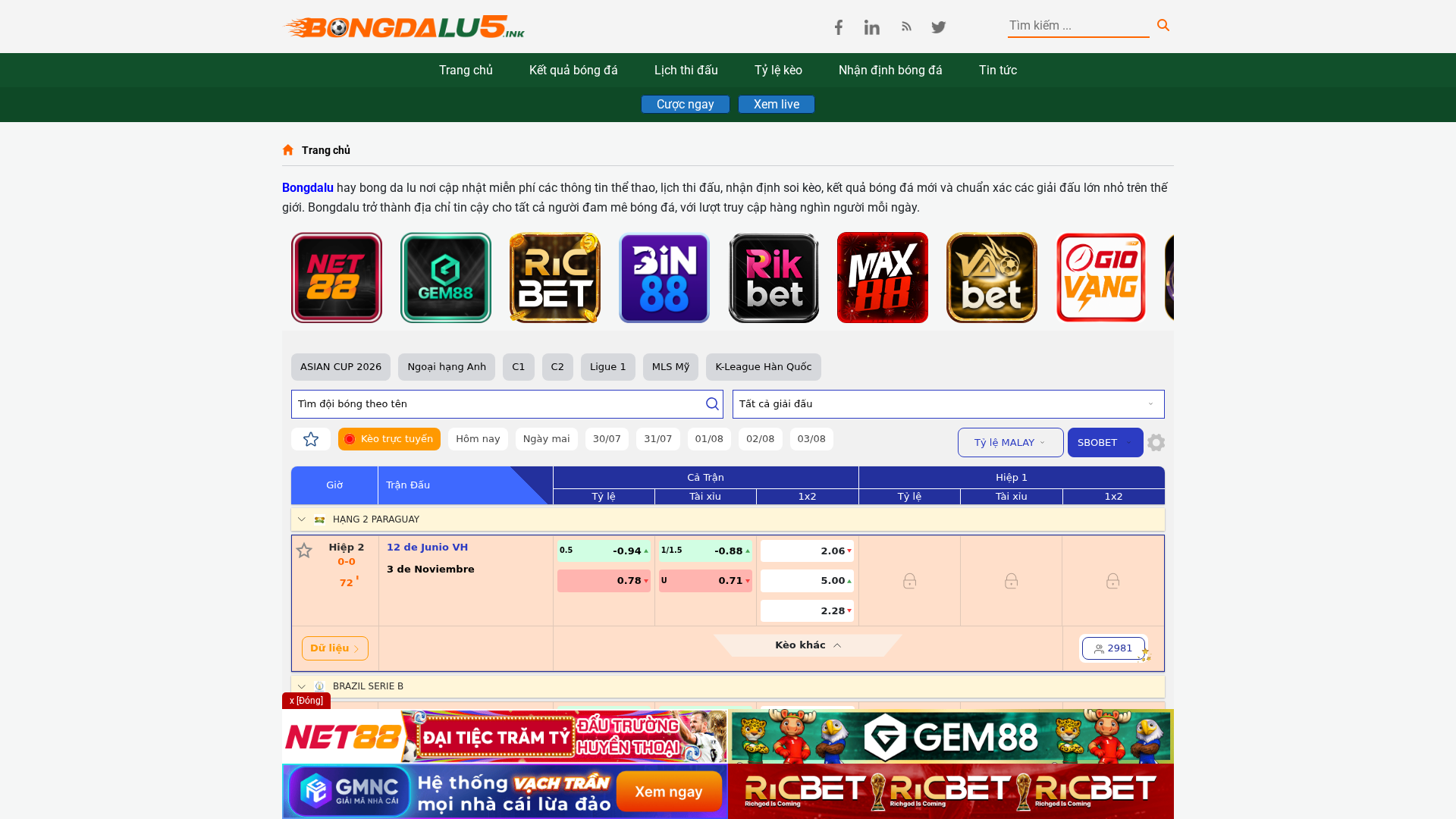
Task: Open the Rik bet sponsor icon
Action: [773, 278]
